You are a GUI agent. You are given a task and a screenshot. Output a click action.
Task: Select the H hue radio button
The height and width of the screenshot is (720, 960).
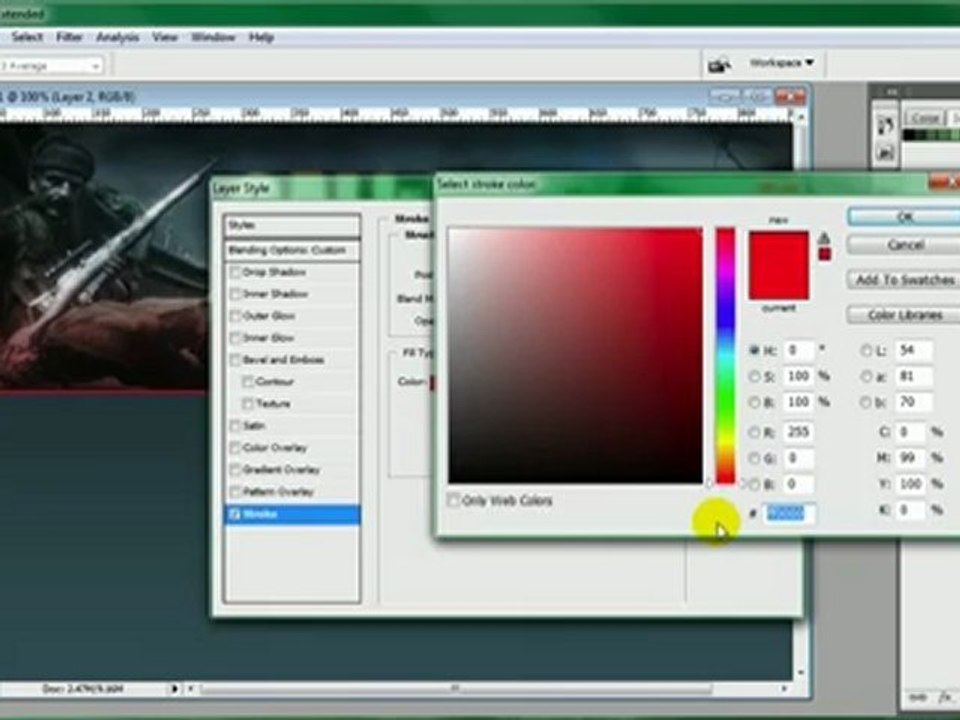click(x=755, y=351)
